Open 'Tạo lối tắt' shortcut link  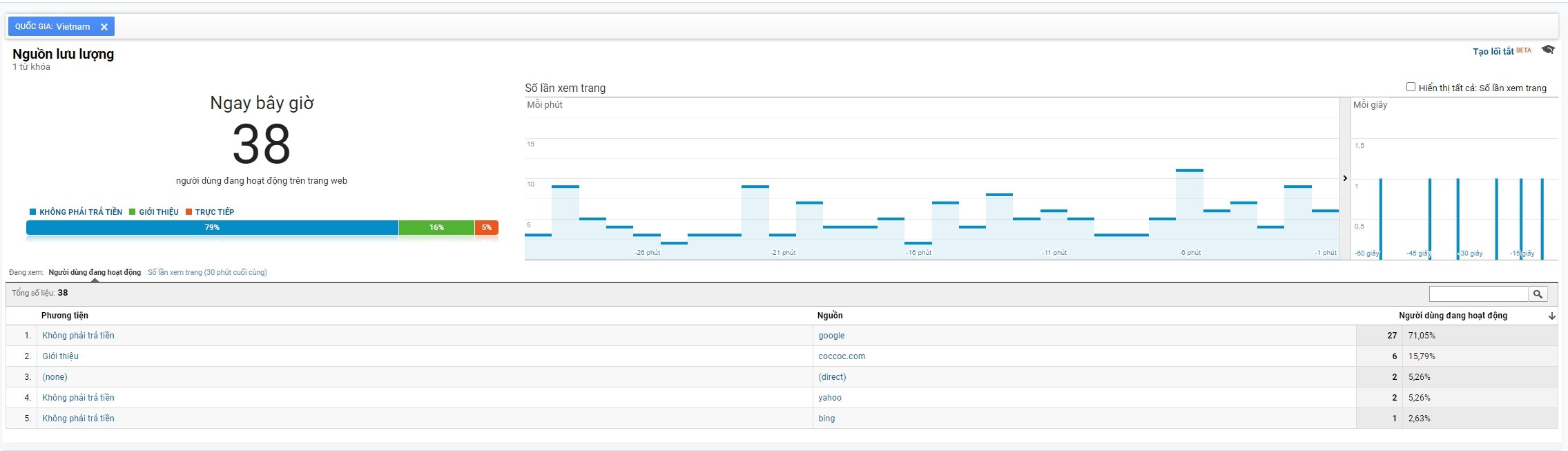coord(1493,51)
